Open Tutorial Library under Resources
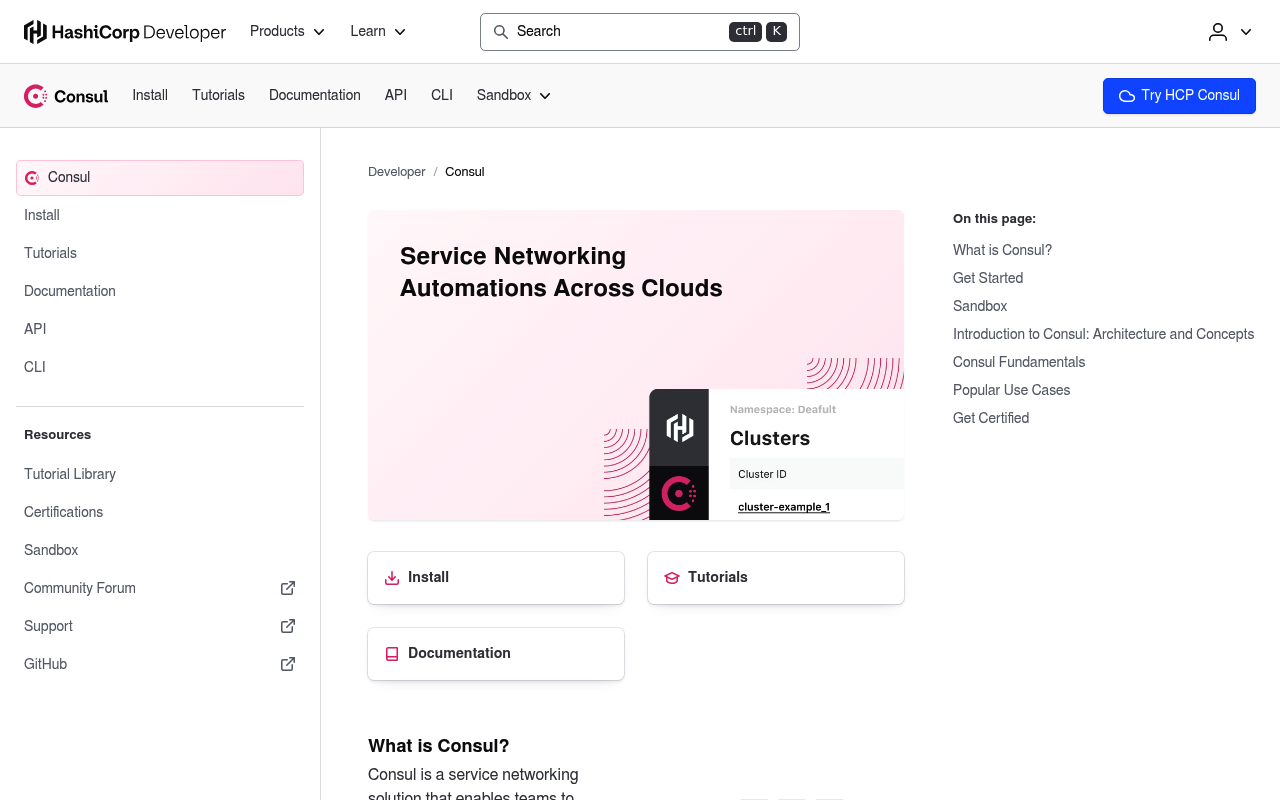Viewport: 1280px width, 800px height. pos(160,475)
